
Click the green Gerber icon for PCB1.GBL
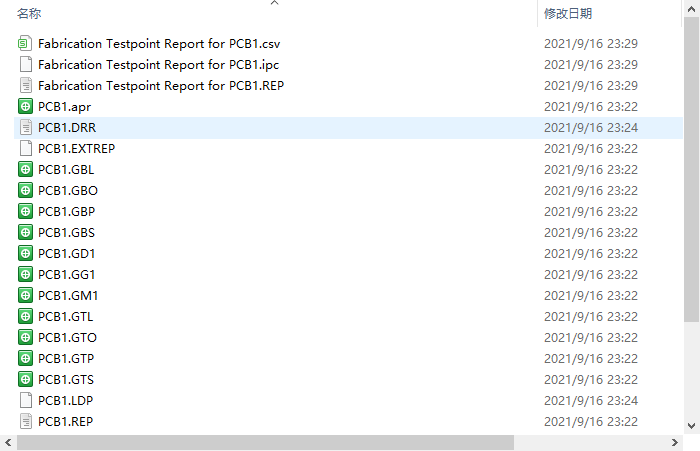click(25, 169)
